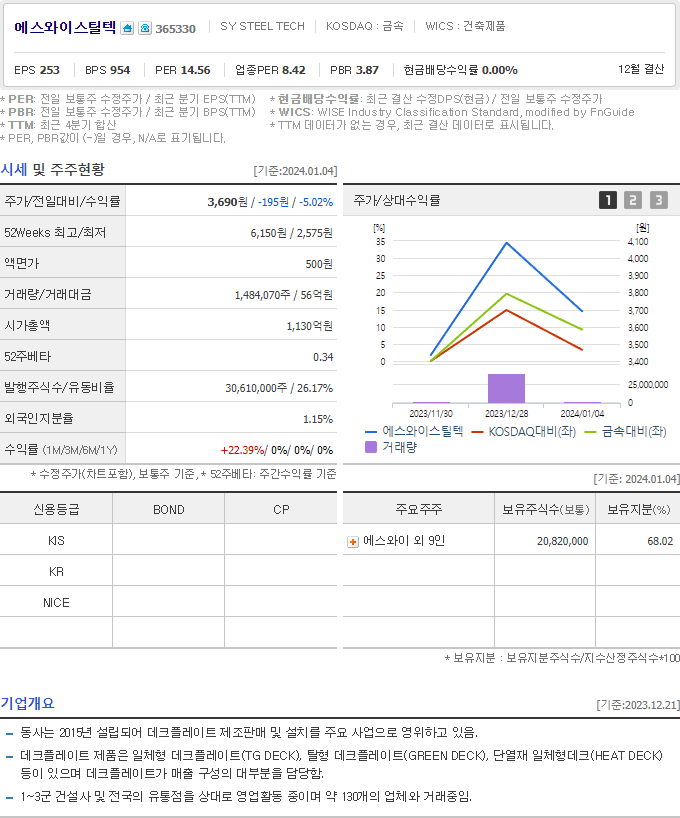Image resolution: width=680 pixels, height=818 pixels.
Task: Click the 금속대비(좌) green legend marker
Action: [x=590, y=432]
